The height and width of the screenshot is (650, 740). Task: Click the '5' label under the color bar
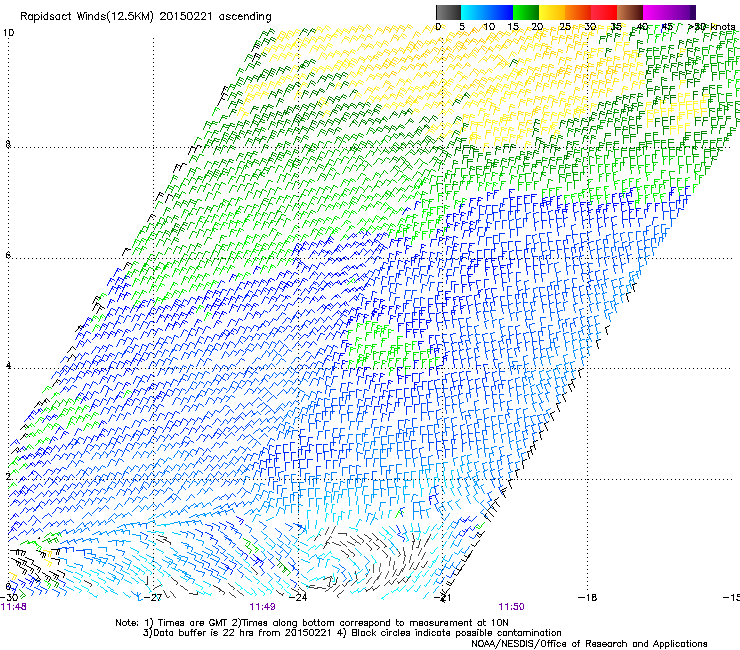(462, 26)
